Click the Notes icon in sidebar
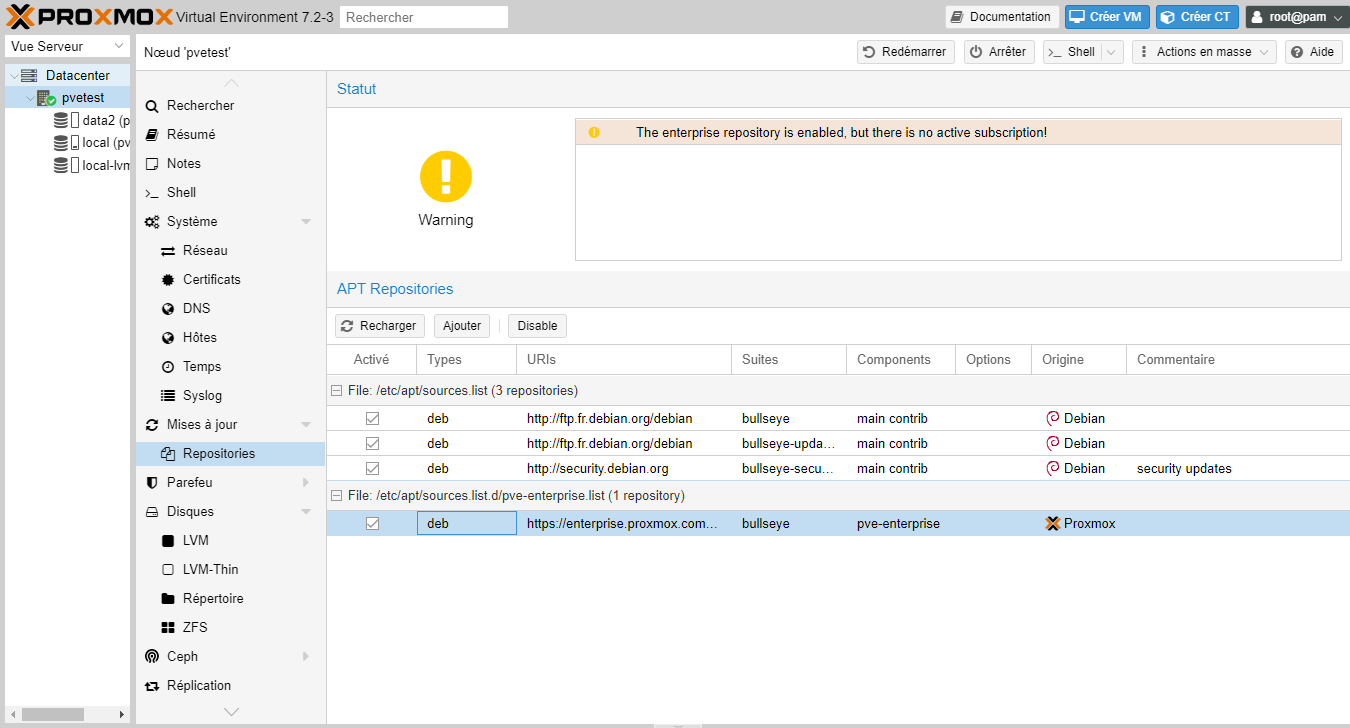The height and width of the screenshot is (728, 1350). (152, 164)
